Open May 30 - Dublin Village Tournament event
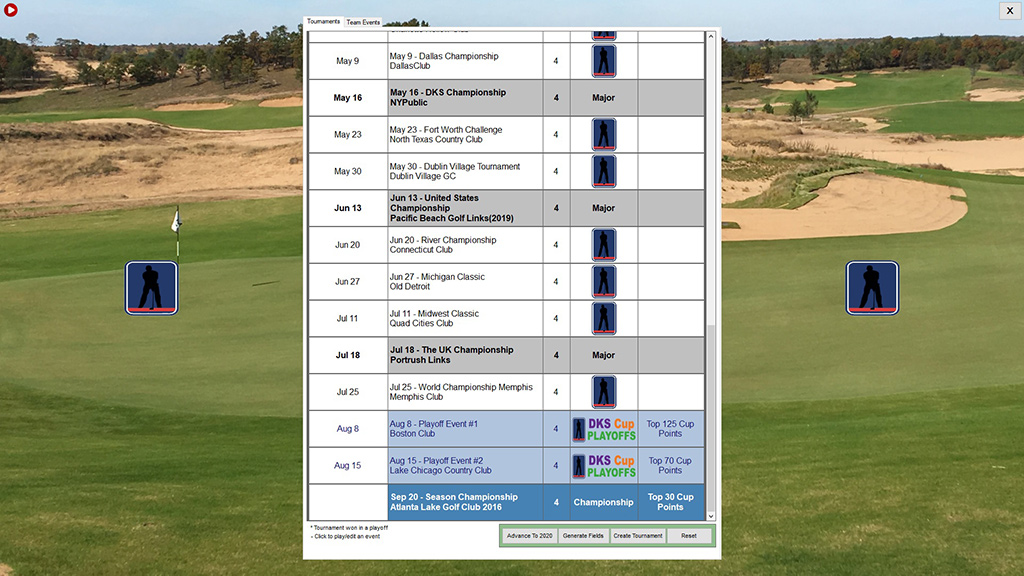 [465, 171]
